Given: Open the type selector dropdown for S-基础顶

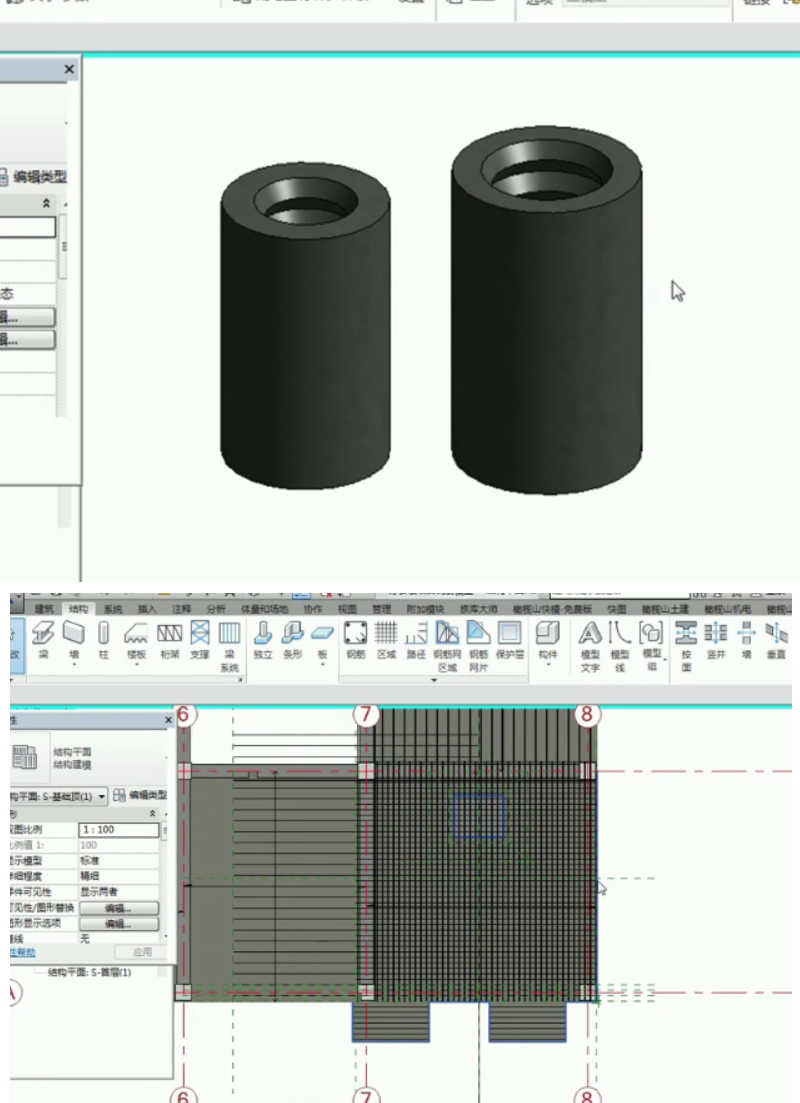Looking at the screenshot, I should pos(101,797).
